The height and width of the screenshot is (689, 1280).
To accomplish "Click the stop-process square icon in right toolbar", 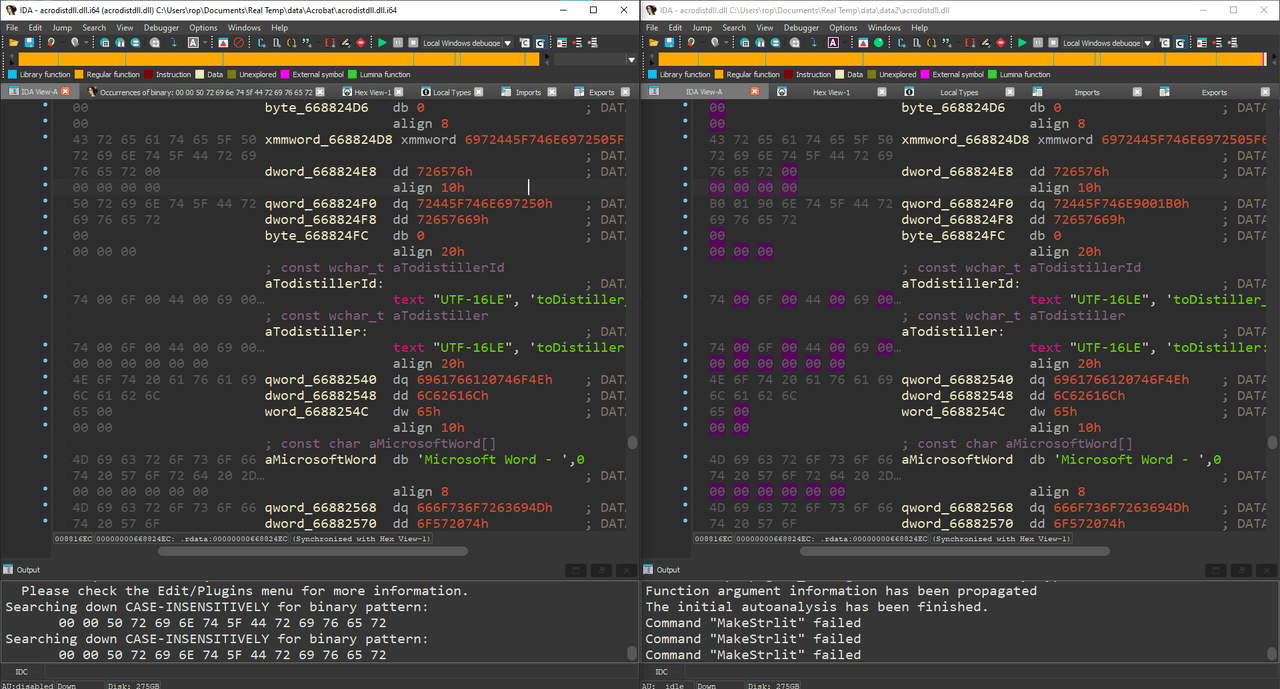I will [1053, 43].
